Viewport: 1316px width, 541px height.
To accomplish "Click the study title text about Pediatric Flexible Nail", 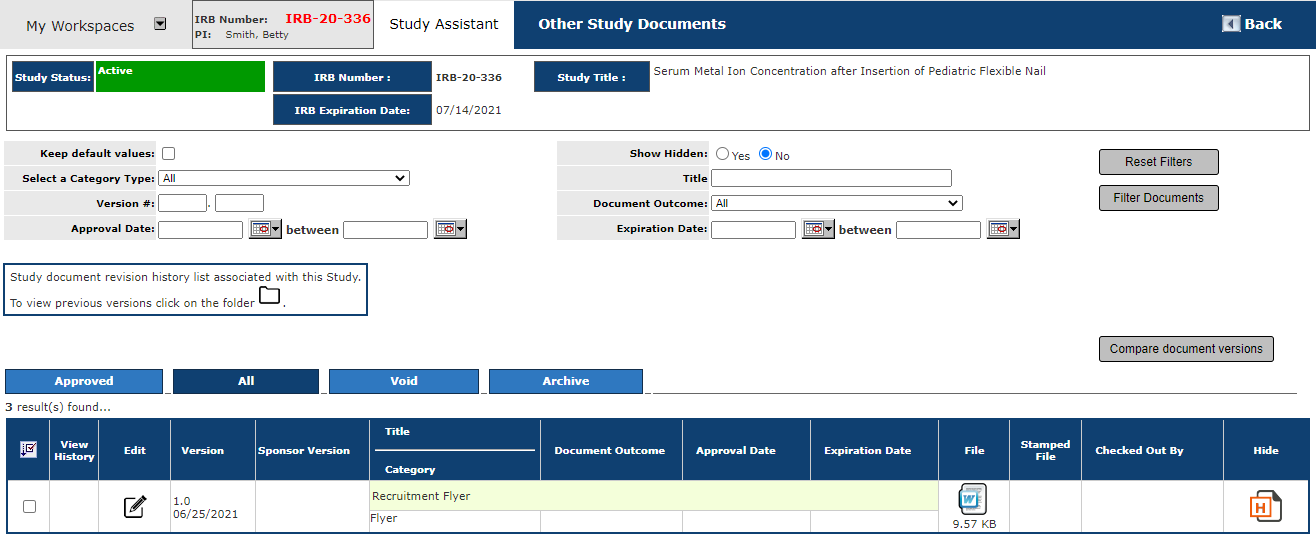I will [x=849, y=71].
